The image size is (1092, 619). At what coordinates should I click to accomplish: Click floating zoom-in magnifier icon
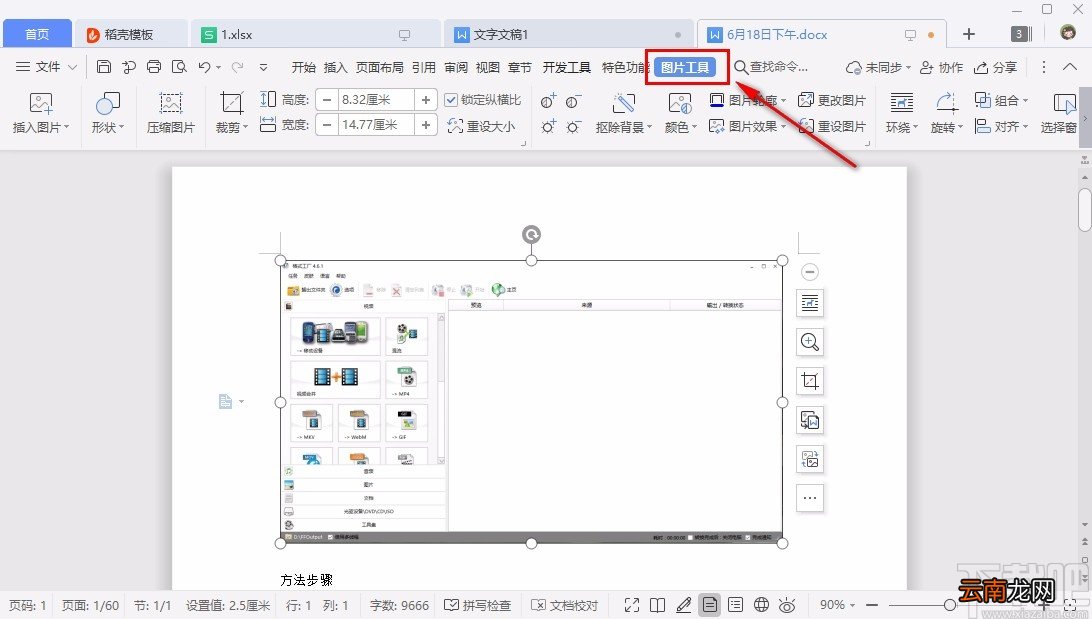click(809, 342)
